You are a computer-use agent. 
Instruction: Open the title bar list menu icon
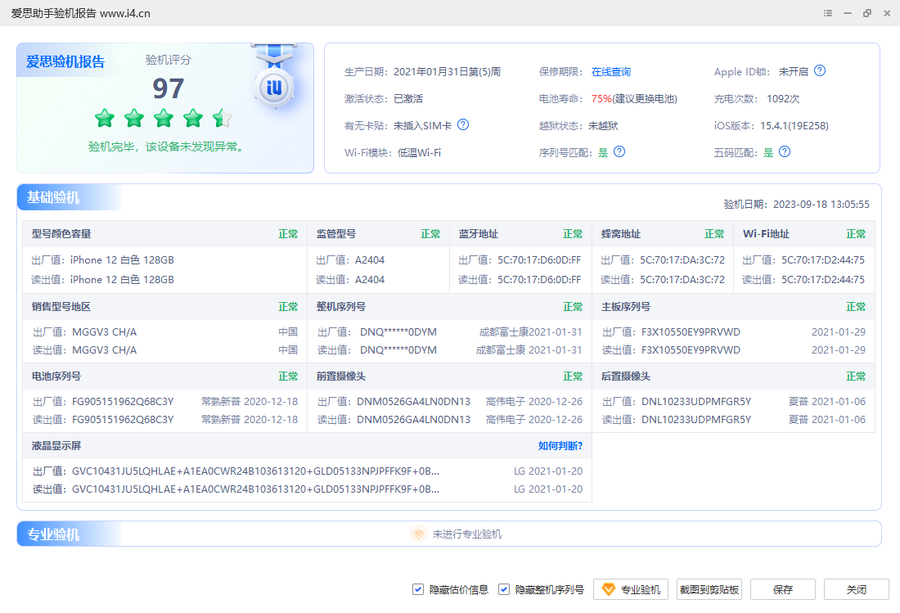828,13
